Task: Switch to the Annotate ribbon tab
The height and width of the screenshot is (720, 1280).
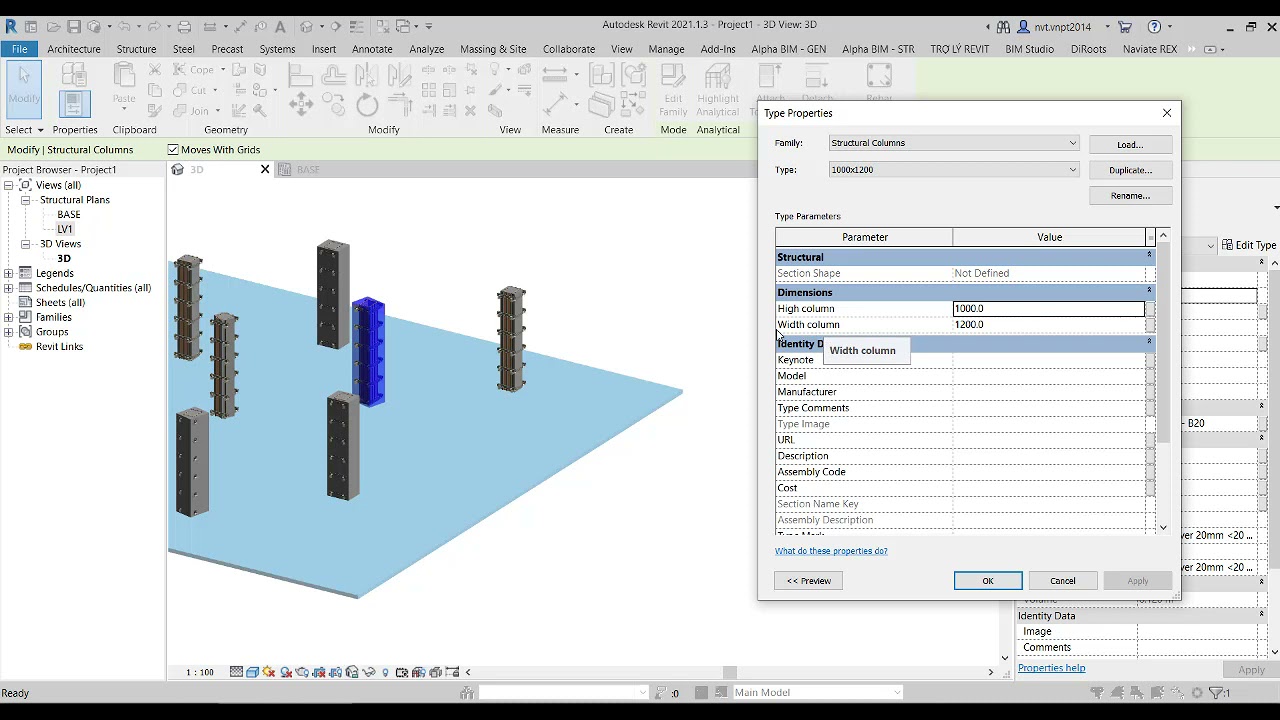Action: point(372,49)
